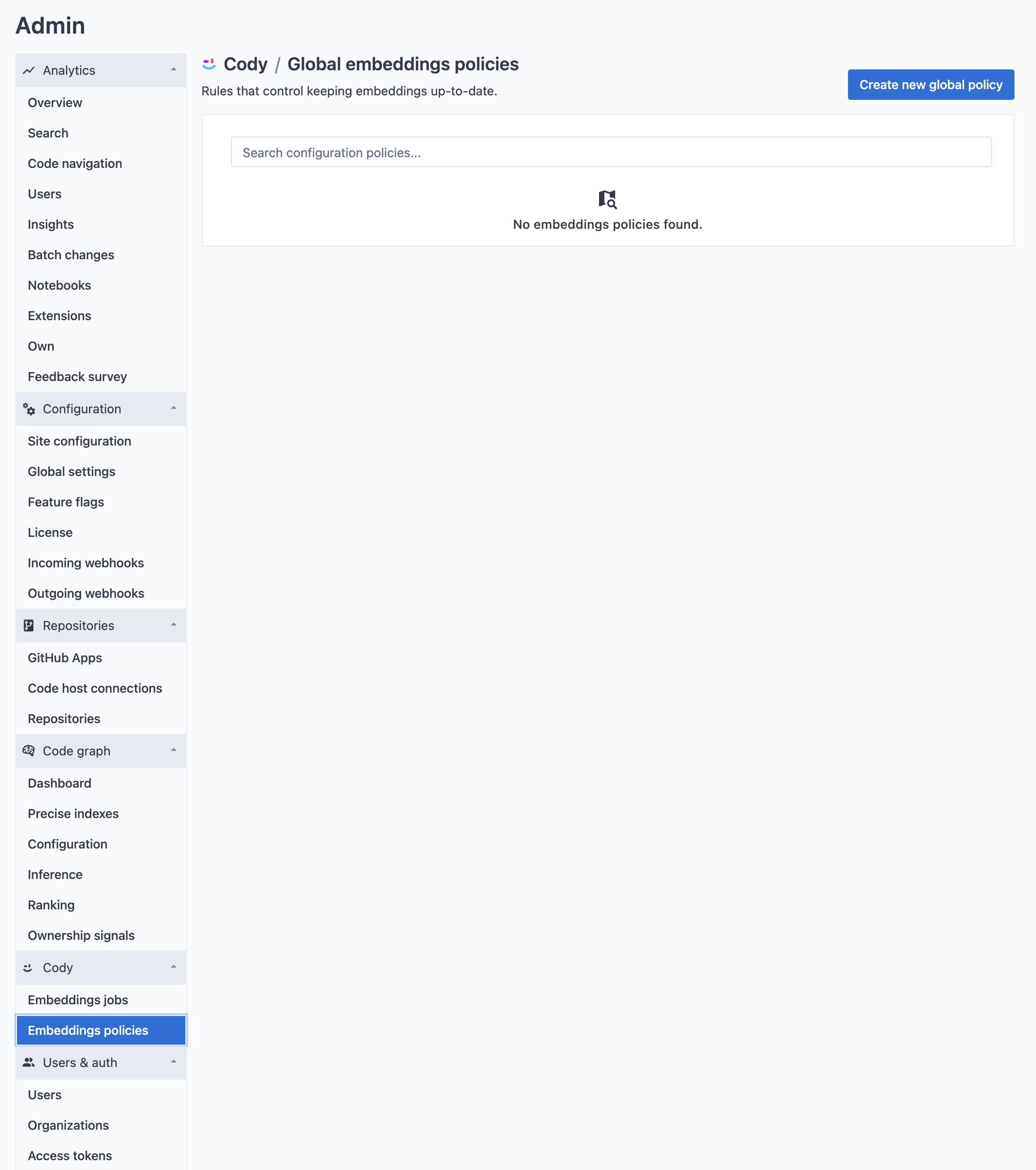Click the Cody icon in sidebar navigation
The image size is (1036, 1170).
coord(28,967)
